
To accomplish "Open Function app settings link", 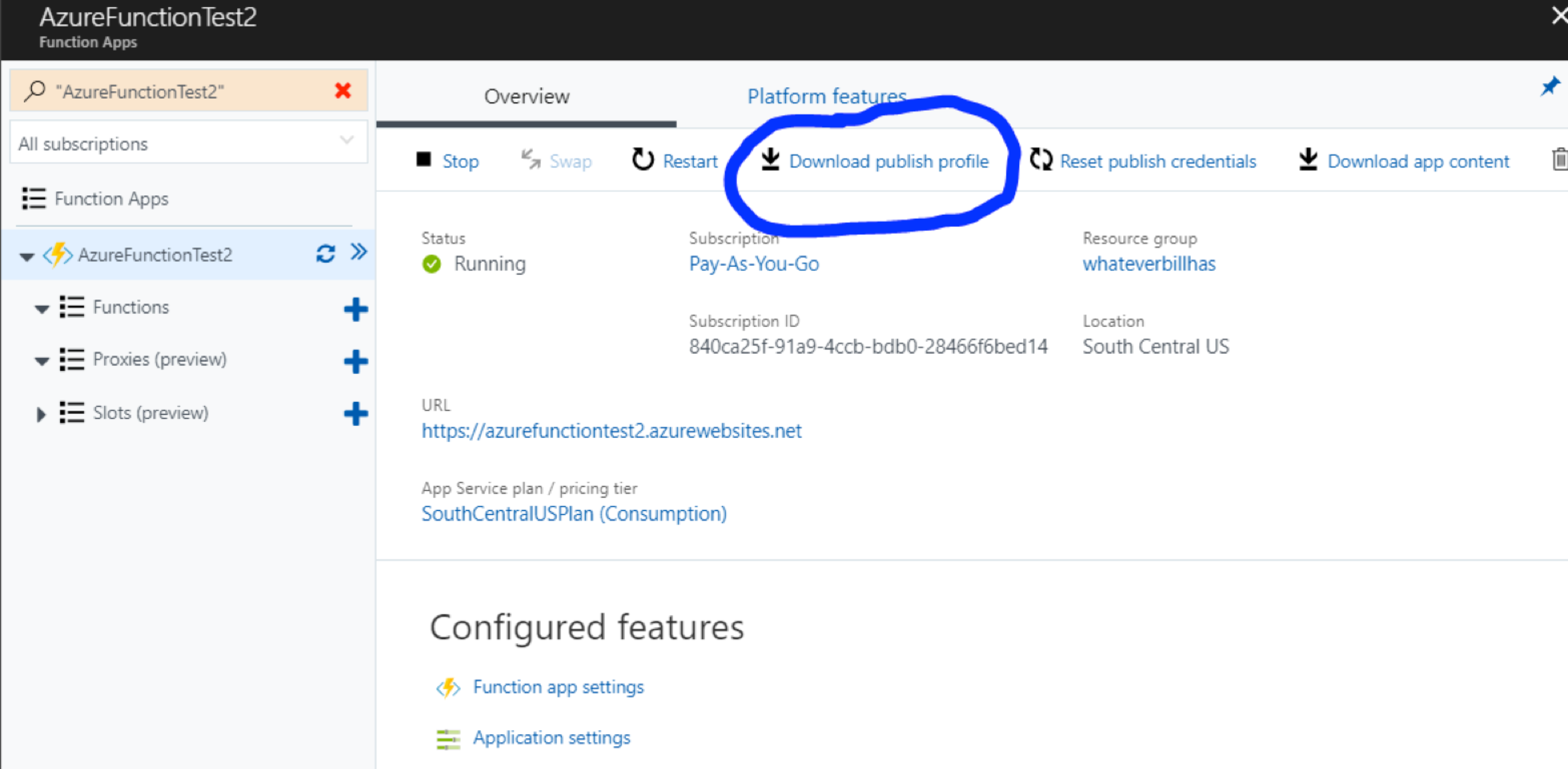I will point(558,687).
